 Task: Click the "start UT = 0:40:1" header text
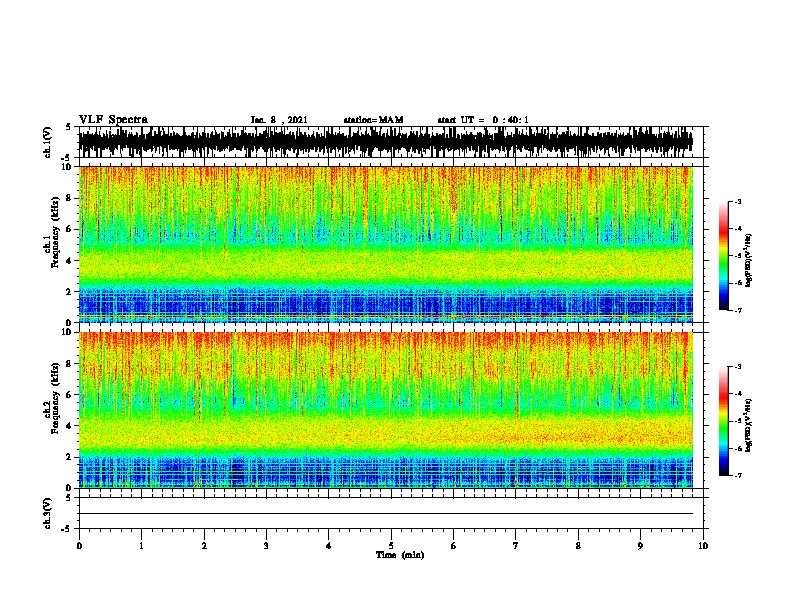483,120
